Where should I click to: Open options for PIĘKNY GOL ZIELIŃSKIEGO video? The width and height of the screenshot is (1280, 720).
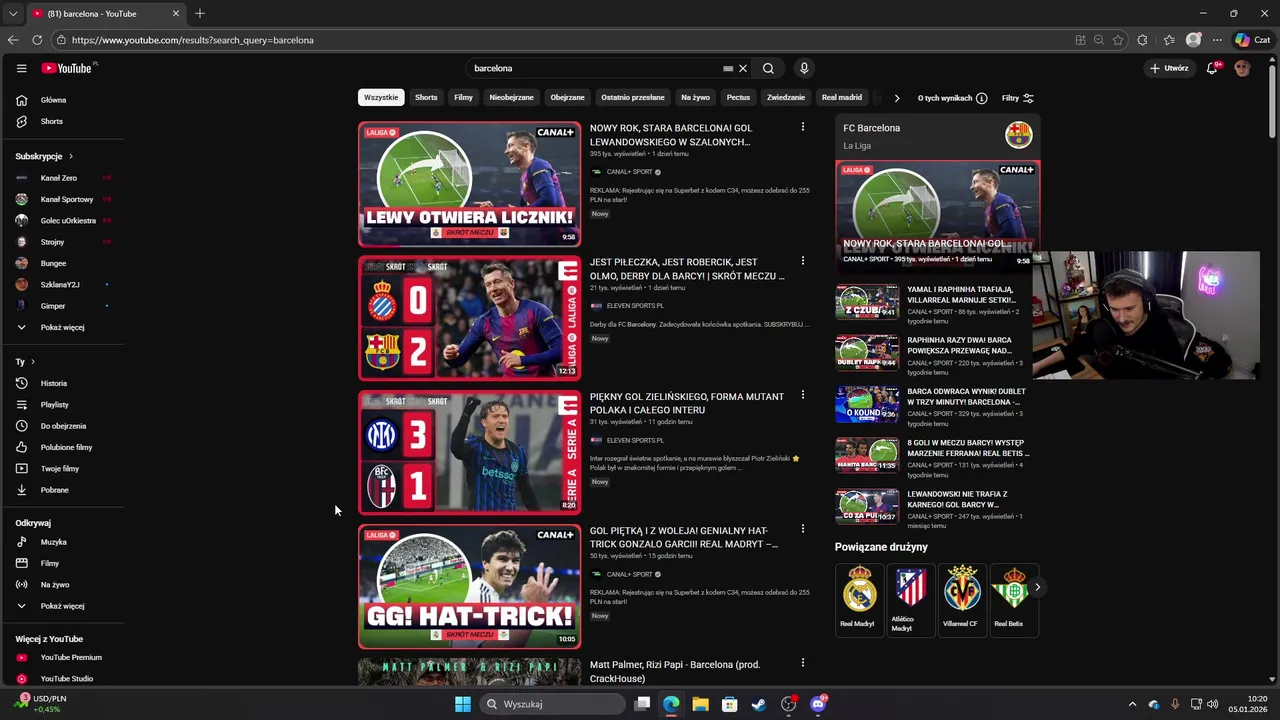pyautogui.click(x=802, y=395)
